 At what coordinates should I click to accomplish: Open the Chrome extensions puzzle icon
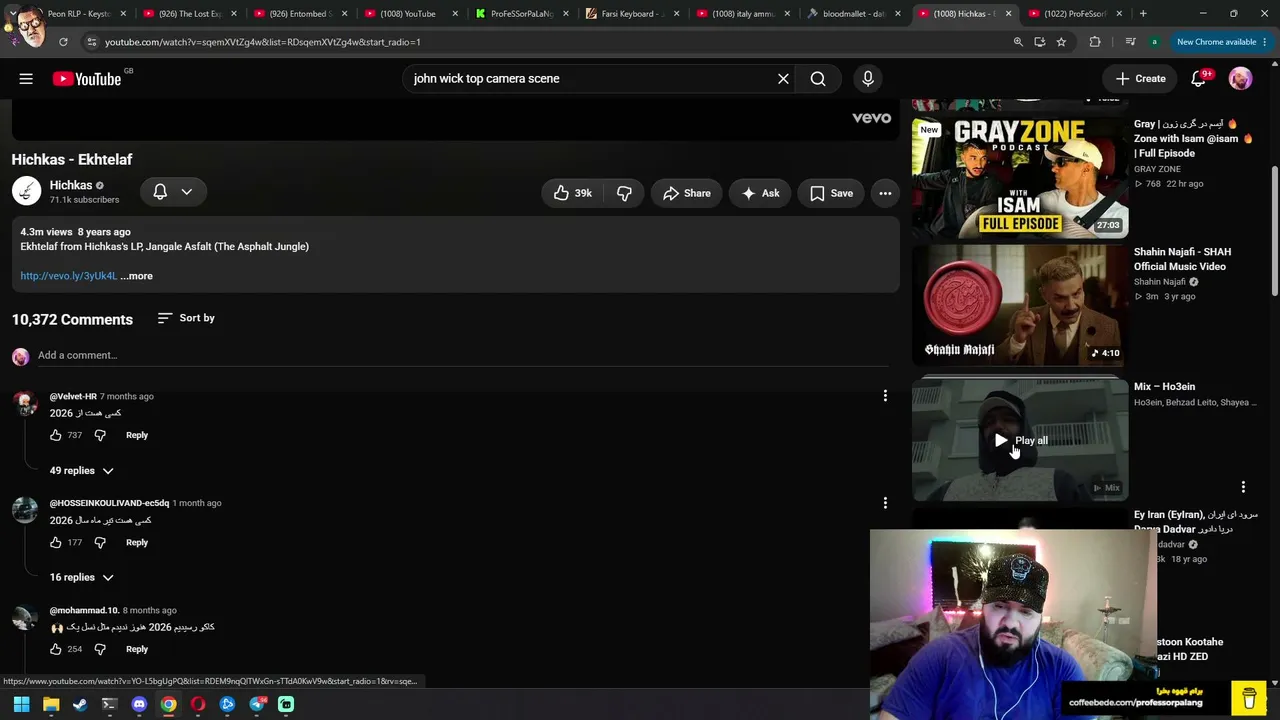point(1095,42)
